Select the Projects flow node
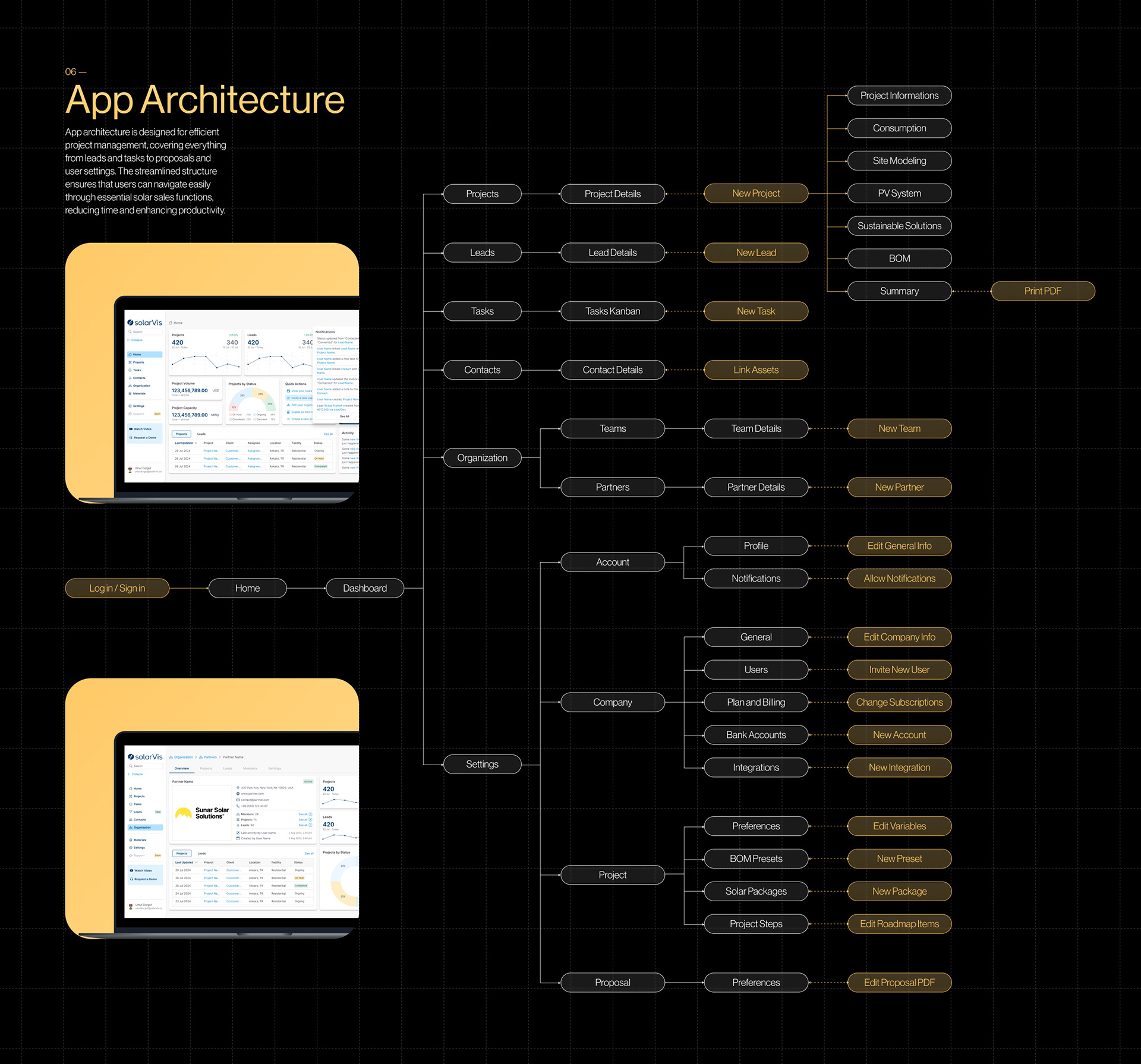This screenshot has height=1064, width=1141. coord(482,194)
